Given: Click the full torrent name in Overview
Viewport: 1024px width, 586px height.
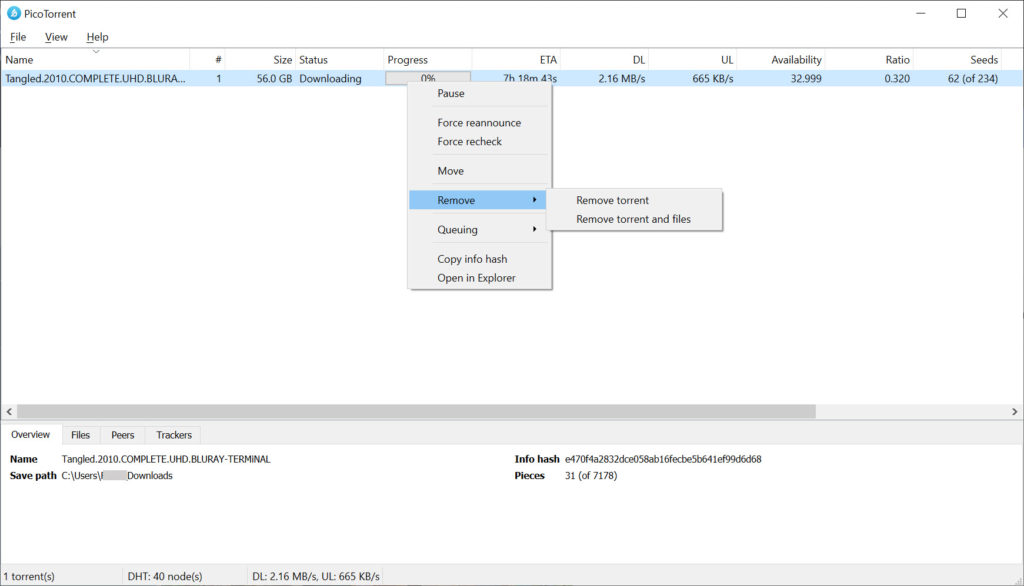Looking at the screenshot, I should [x=166, y=459].
